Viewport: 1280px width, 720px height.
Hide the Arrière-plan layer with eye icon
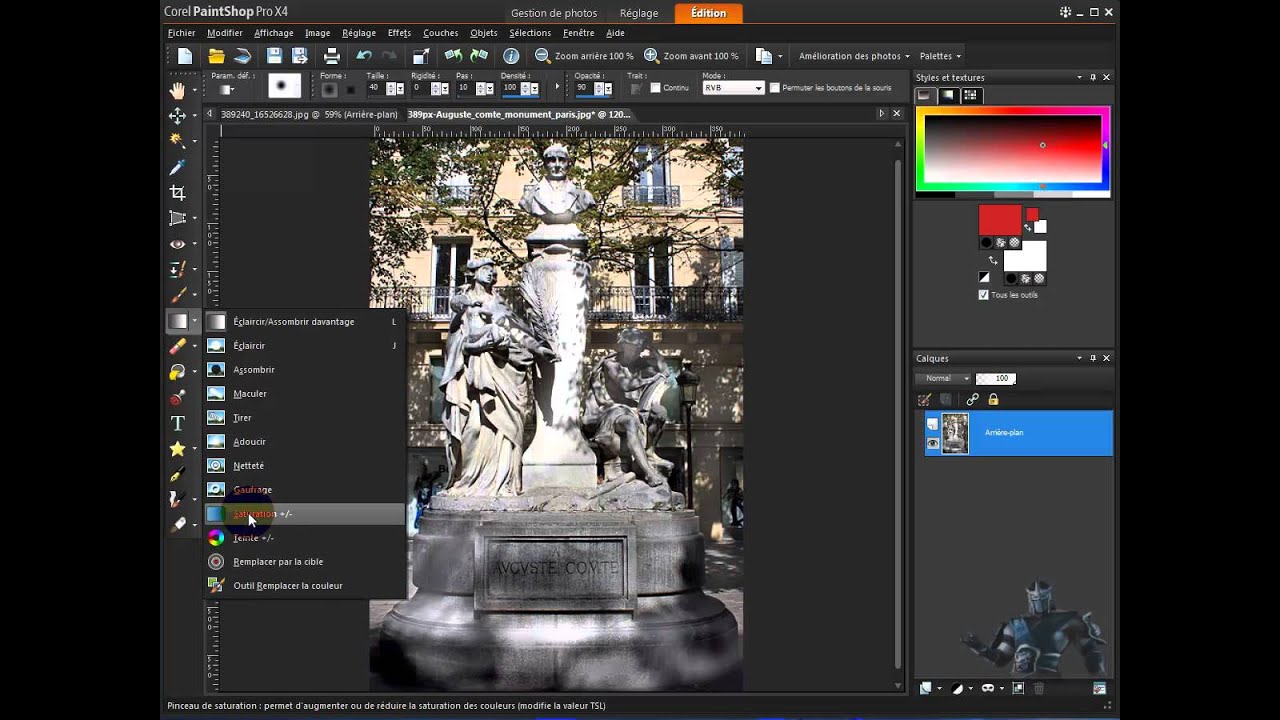click(933, 444)
